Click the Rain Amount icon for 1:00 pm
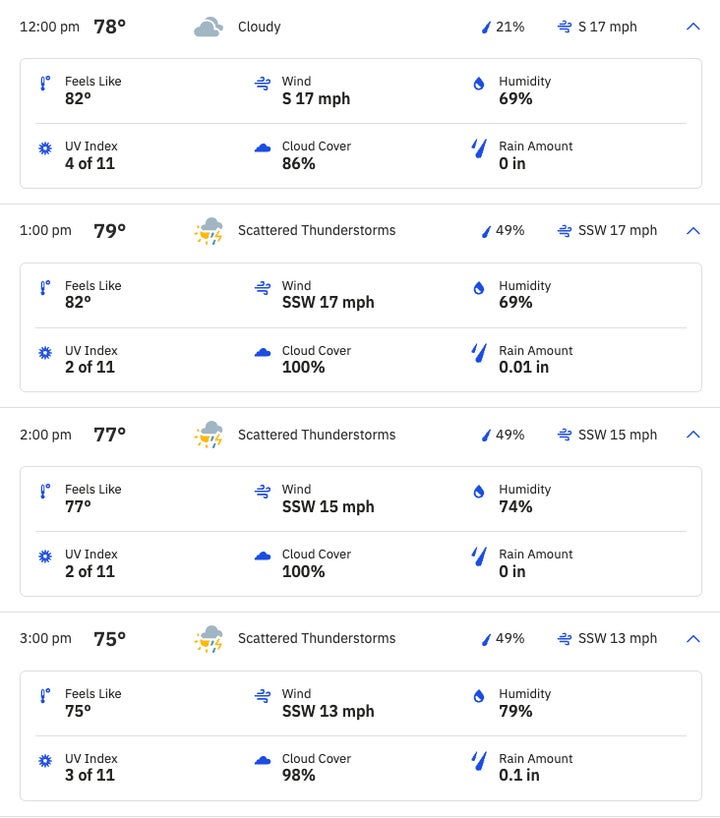The height and width of the screenshot is (818, 720). [x=478, y=353]
